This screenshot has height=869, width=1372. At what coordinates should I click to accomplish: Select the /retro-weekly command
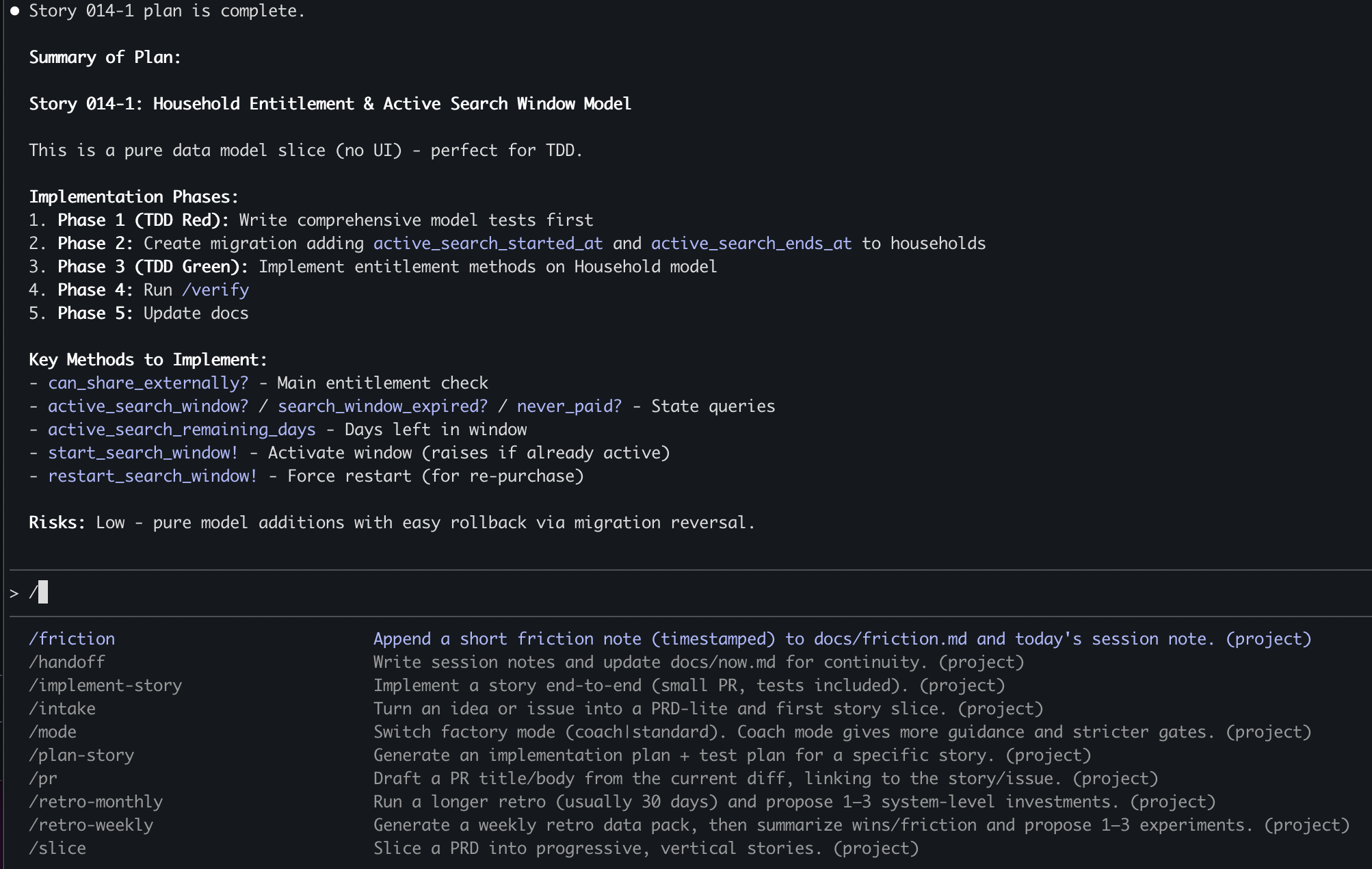point(91,825)
